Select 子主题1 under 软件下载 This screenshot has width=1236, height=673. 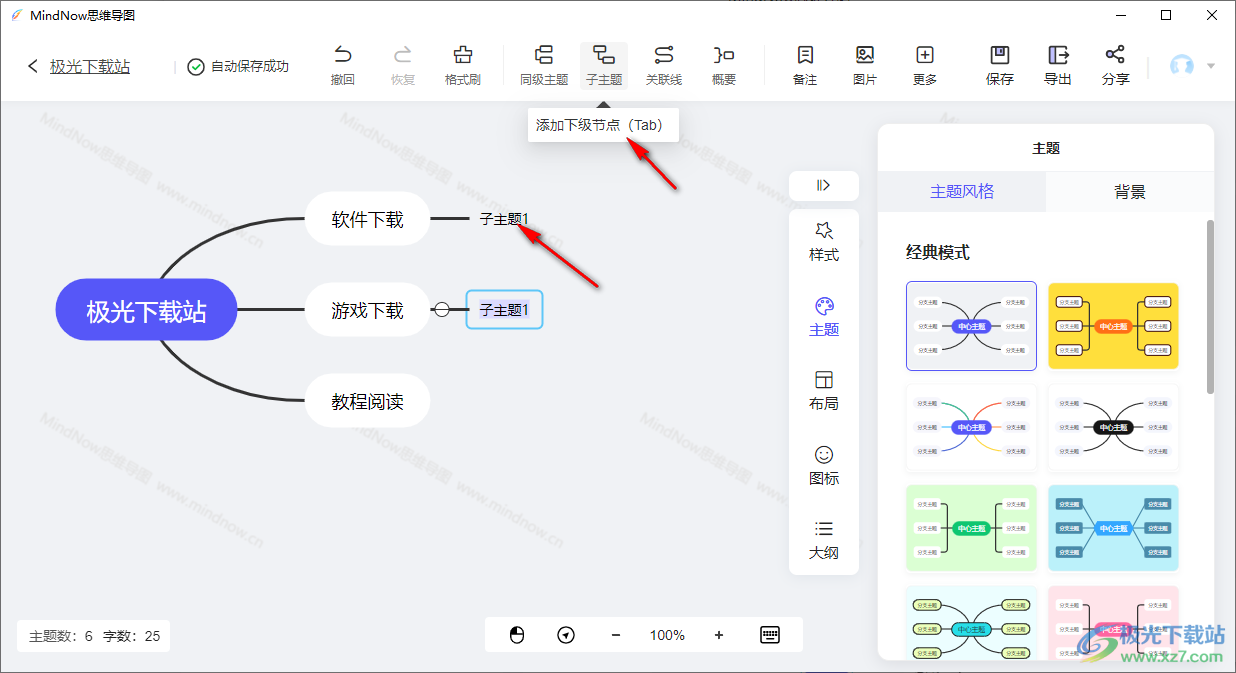coord(504,218)
